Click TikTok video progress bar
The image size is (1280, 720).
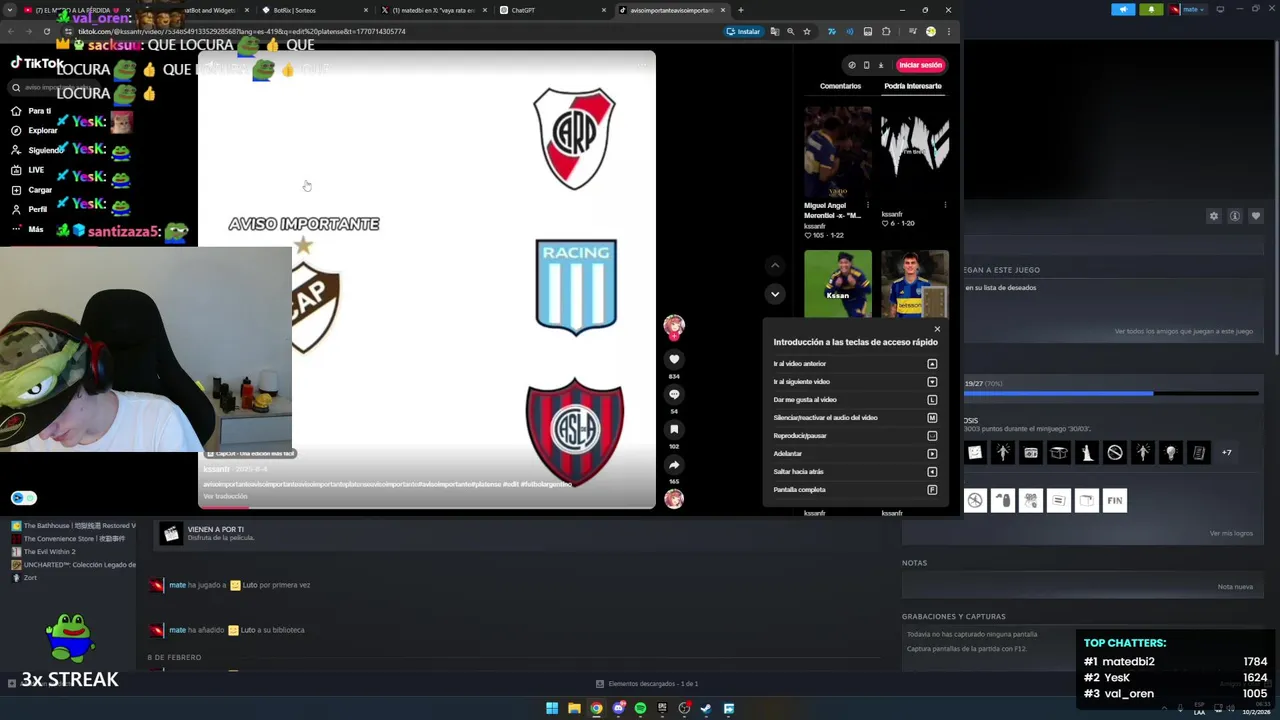pyautogui.click(x=427, y=507)
